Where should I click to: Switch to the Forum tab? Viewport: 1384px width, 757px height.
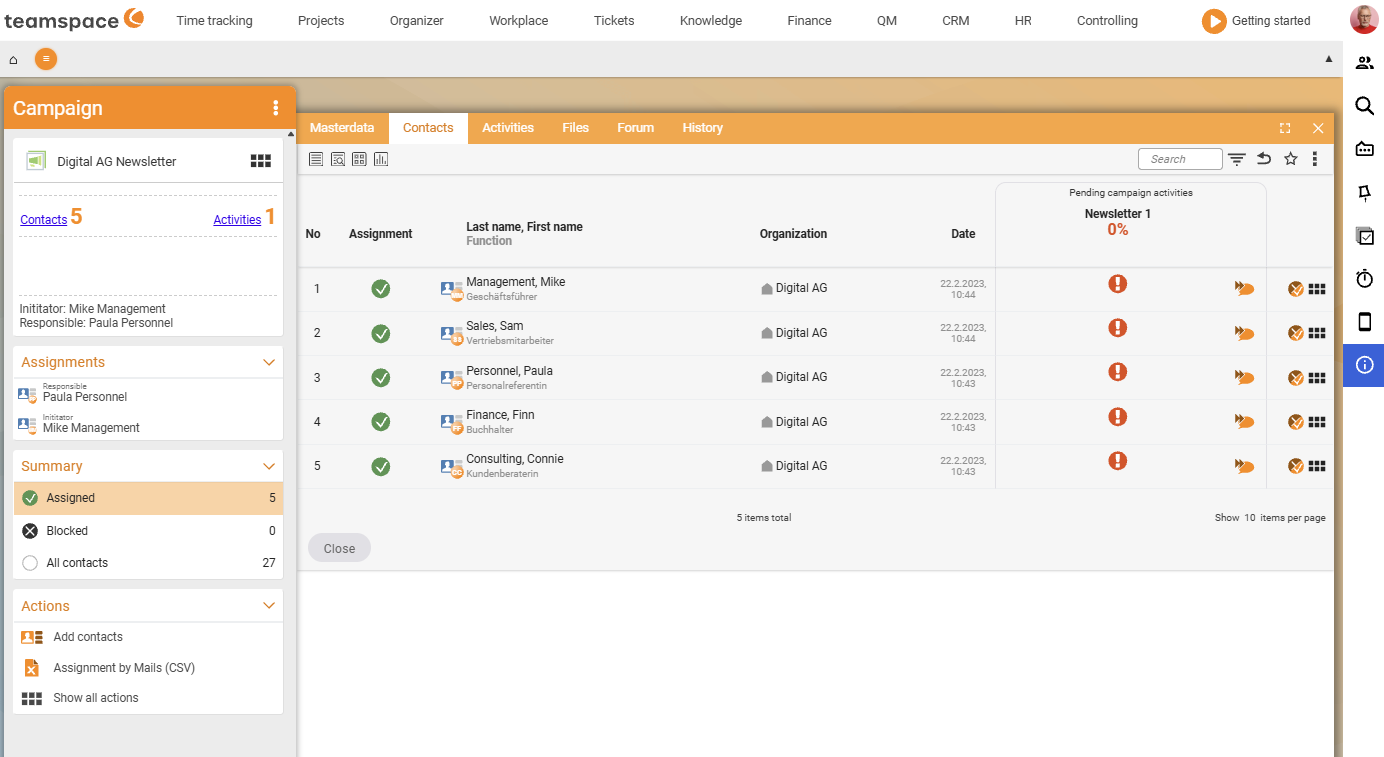pyautogui.click(x=636, y=128)
